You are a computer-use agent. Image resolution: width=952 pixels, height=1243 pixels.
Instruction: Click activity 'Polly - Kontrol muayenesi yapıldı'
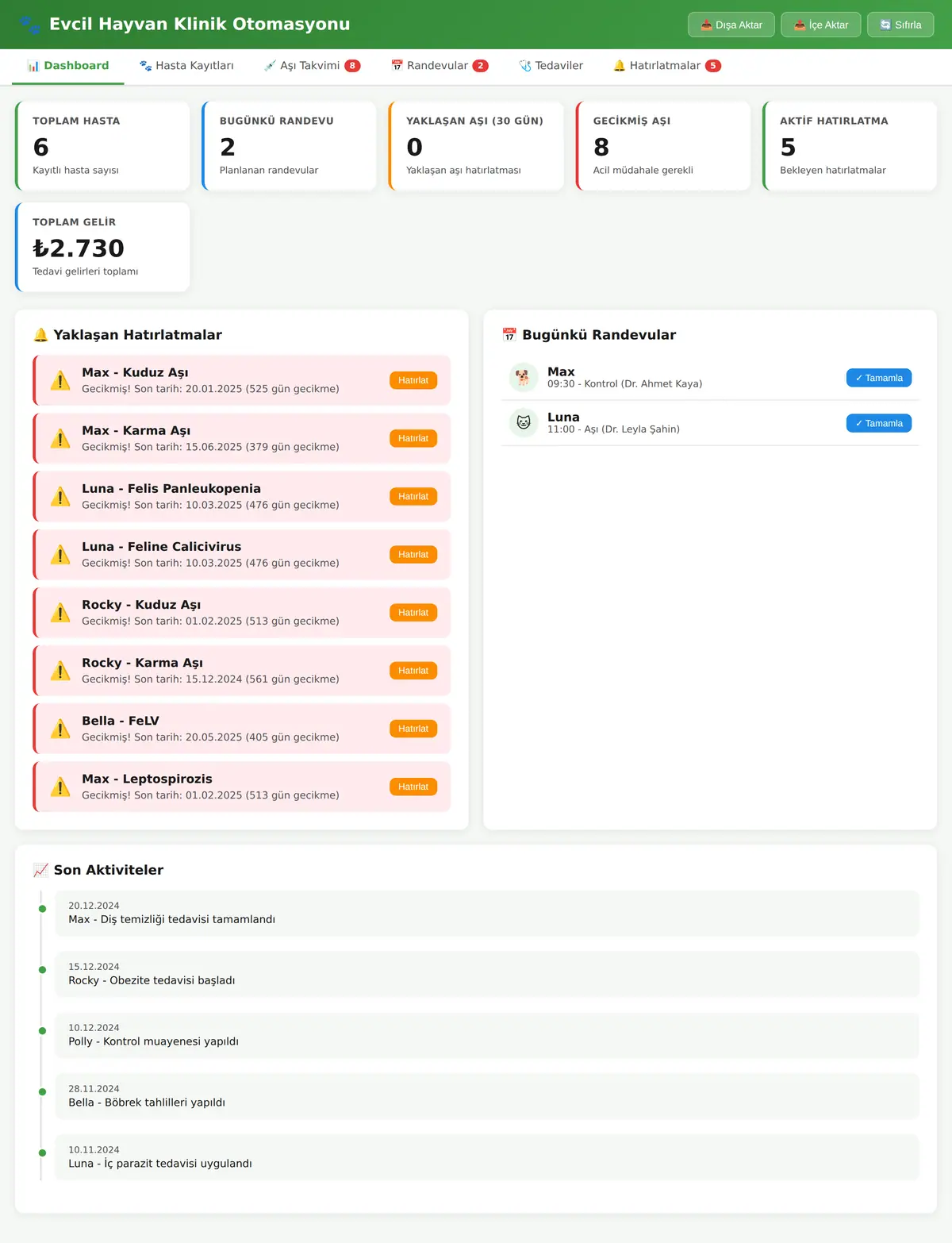point(487,1035)
